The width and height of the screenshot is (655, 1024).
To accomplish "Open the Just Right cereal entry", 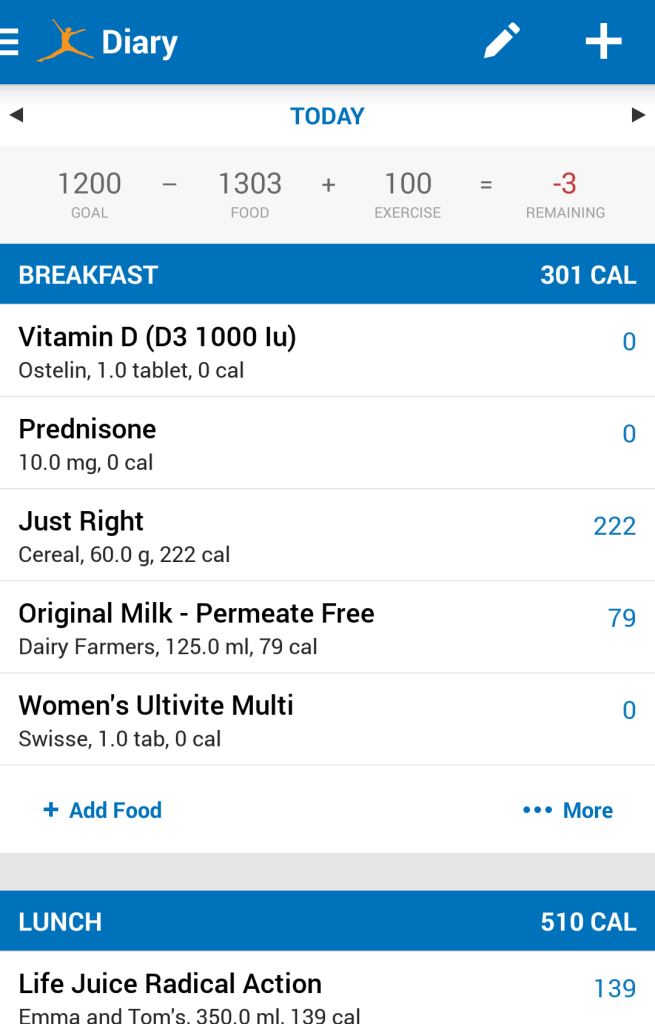I will [300, 535].
